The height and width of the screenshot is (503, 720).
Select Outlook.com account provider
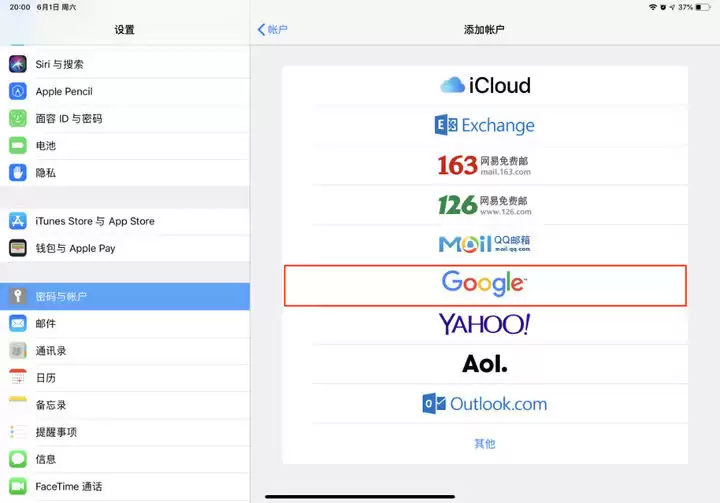point(485,404)
